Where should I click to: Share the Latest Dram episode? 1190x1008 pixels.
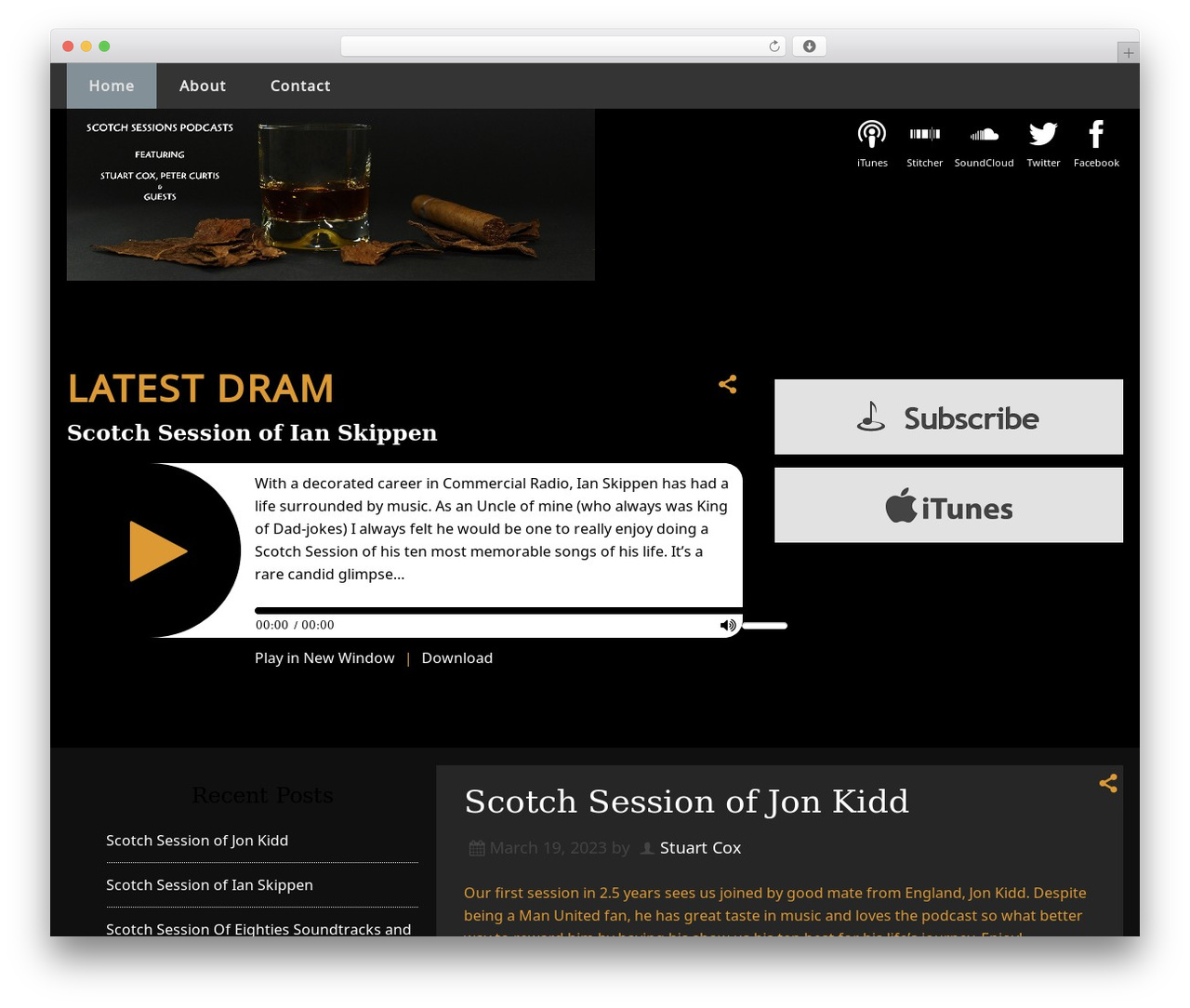pos(728,384)
